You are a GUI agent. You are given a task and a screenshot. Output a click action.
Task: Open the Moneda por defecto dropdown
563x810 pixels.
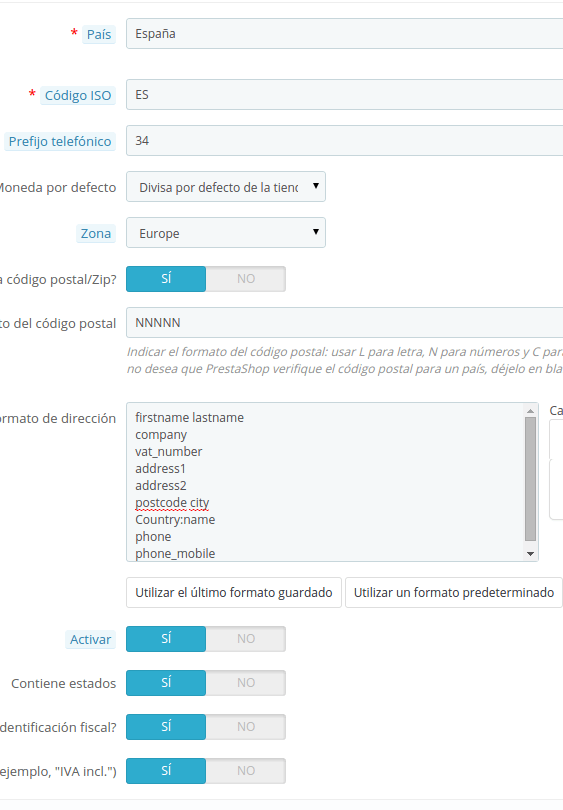[226, 186]
